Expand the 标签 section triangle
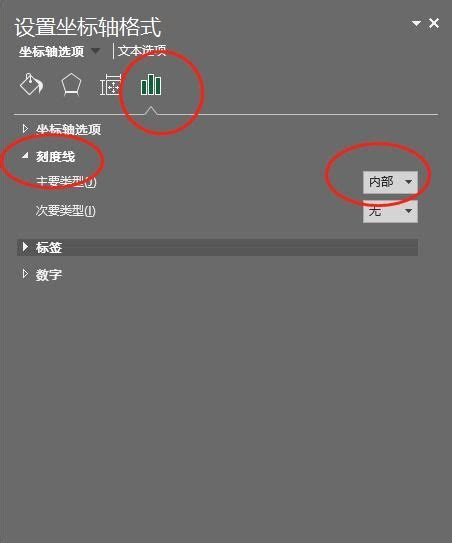The image size is (452, 543). point(25,247)
